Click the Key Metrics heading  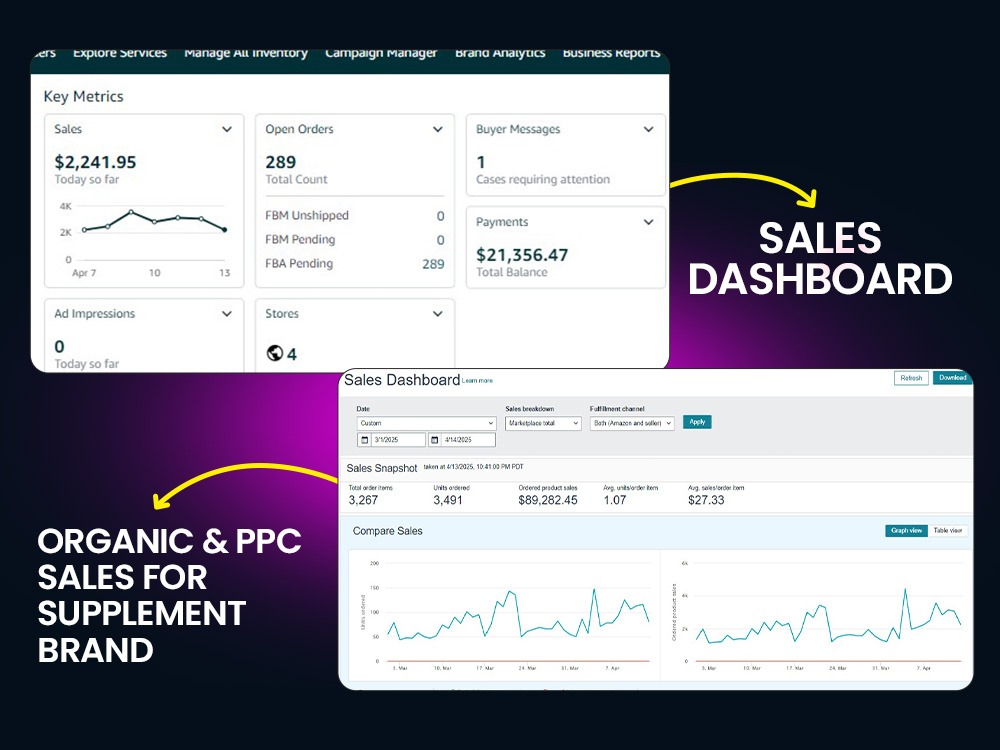point(84,97)
